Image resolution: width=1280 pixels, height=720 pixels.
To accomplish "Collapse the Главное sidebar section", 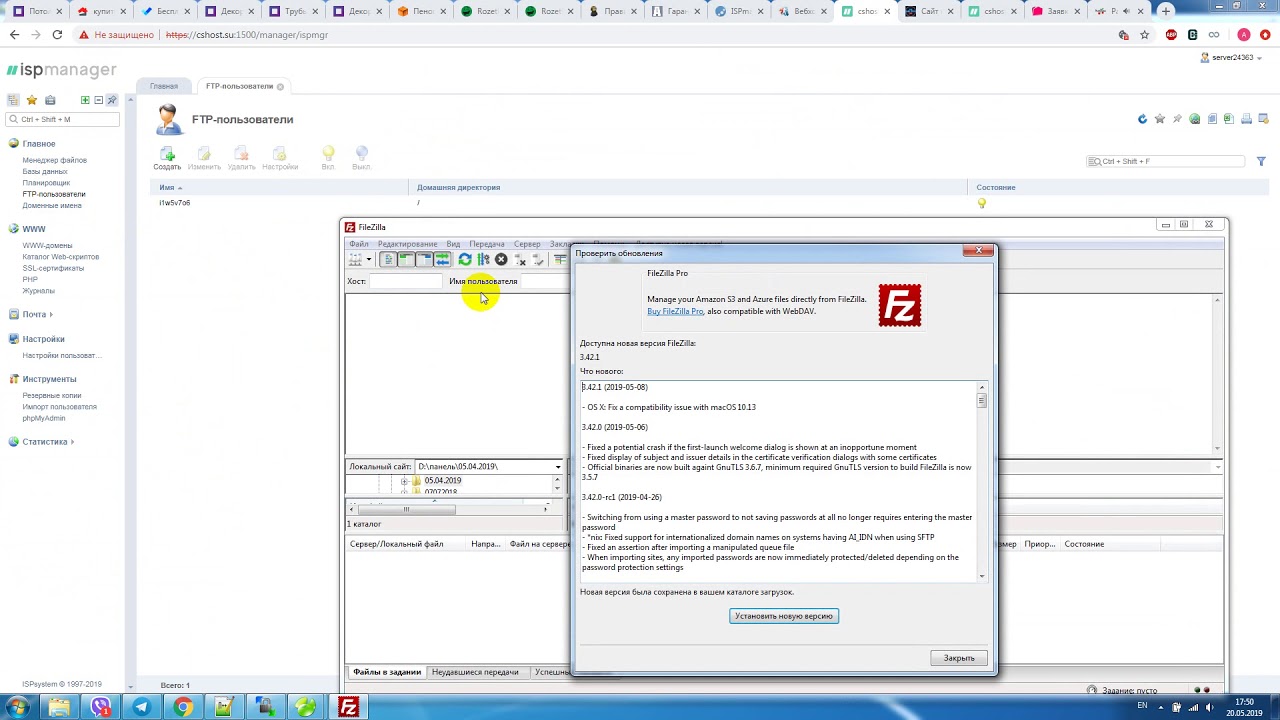I will [x=39, y=143].
